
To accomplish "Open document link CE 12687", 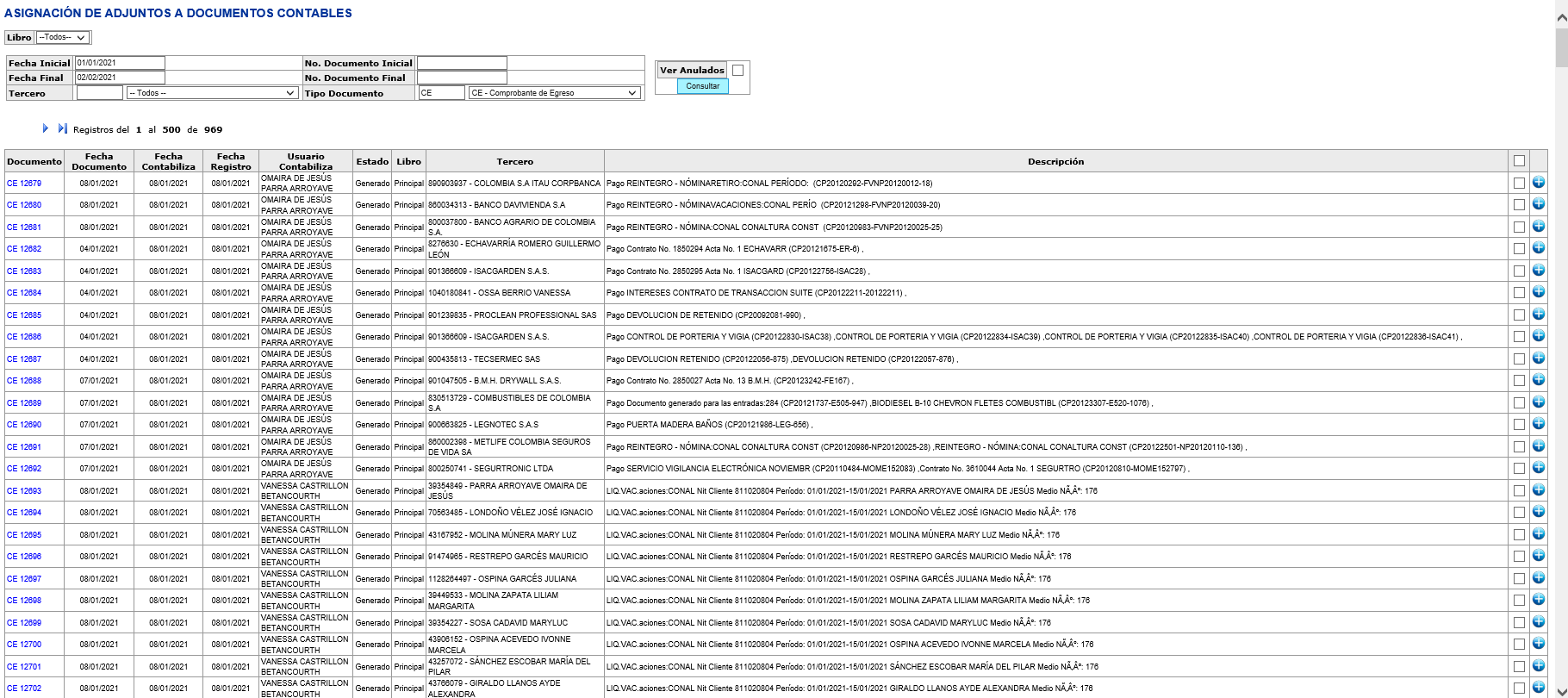I will coord(24,359).
